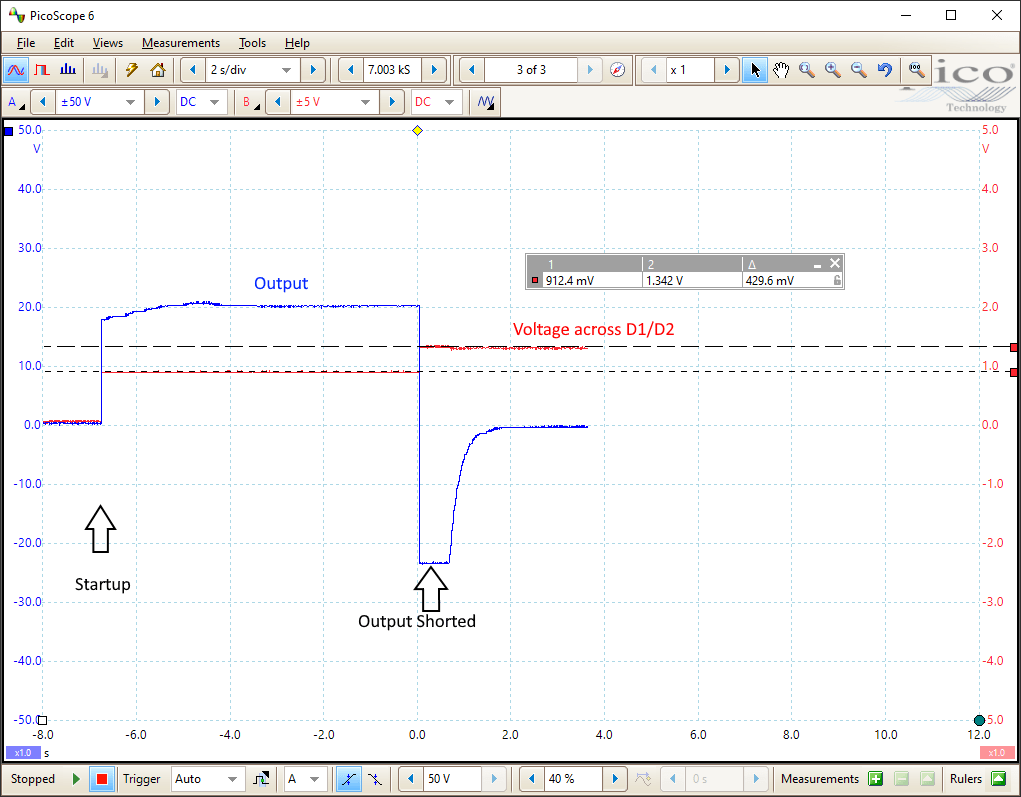Minimize the ruler legend box

tap(817, 264)
